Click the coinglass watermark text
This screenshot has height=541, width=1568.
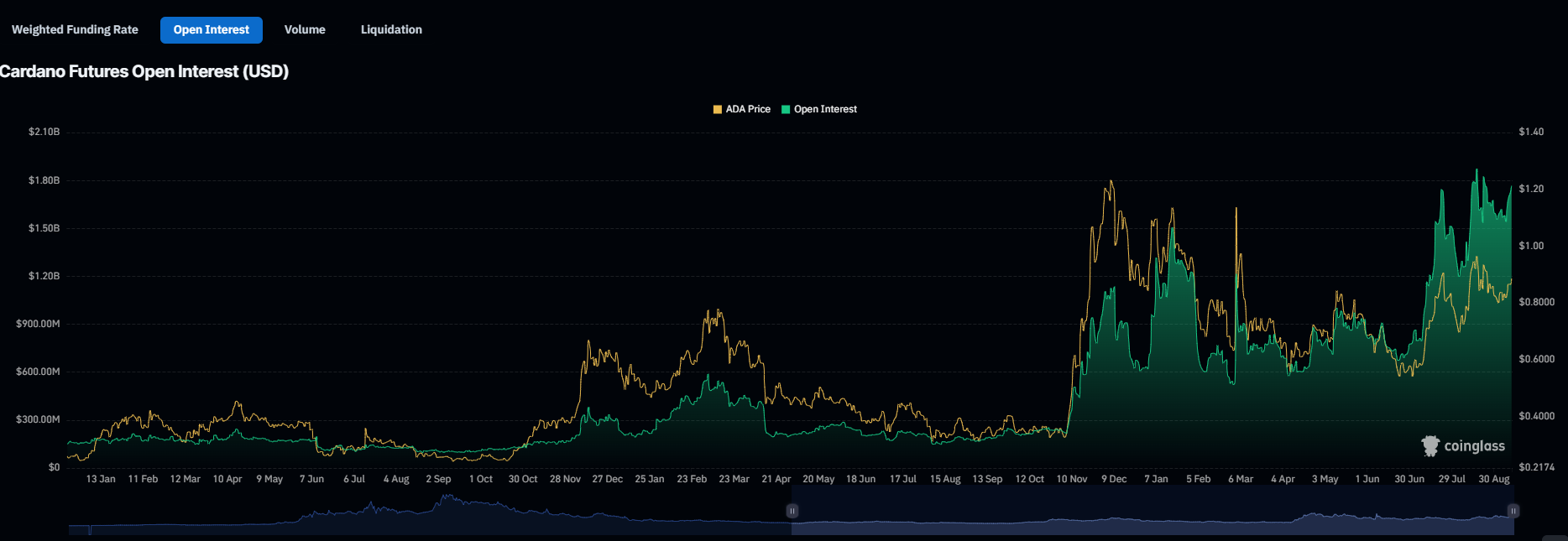(1474, 446)
